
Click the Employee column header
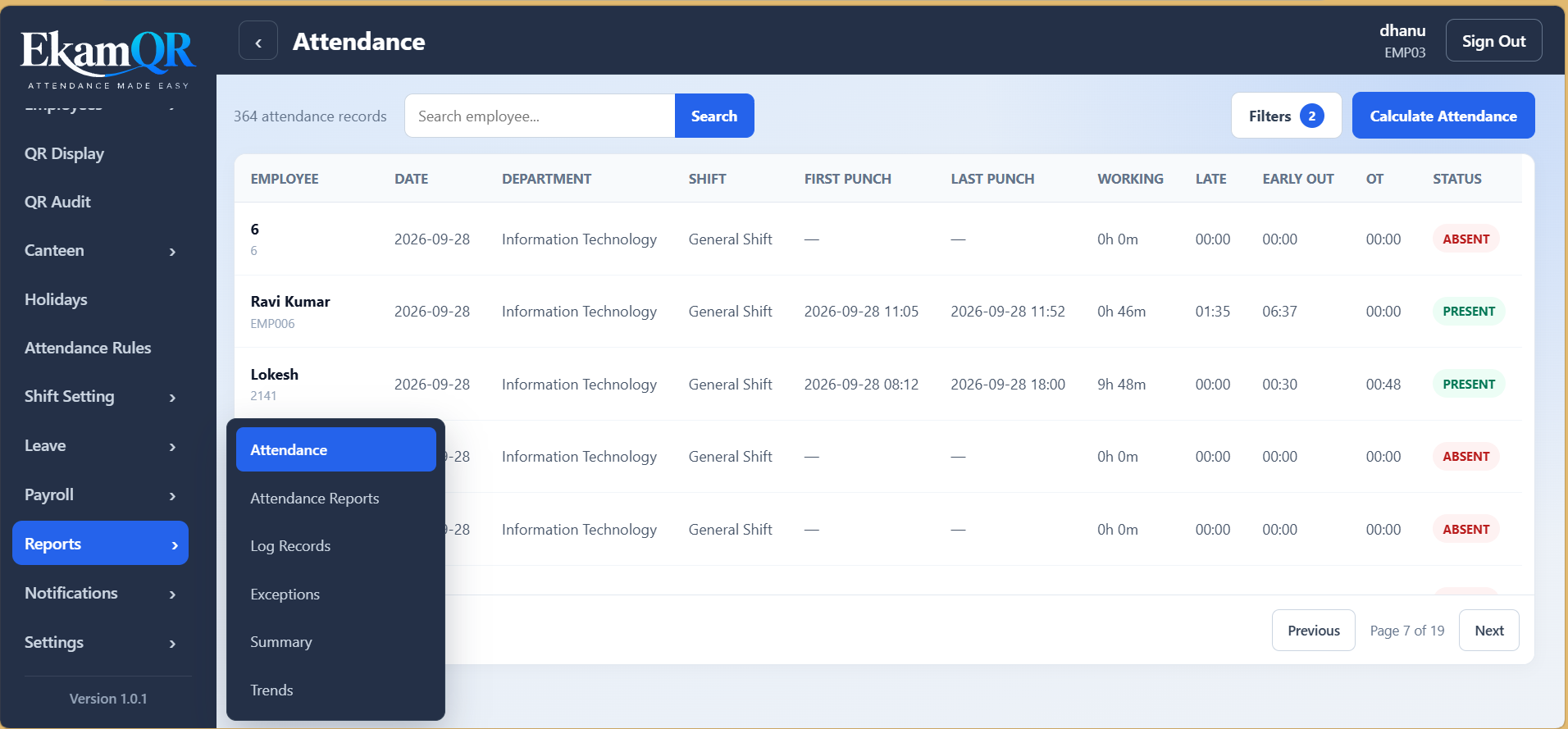click(x=285, y=179)
